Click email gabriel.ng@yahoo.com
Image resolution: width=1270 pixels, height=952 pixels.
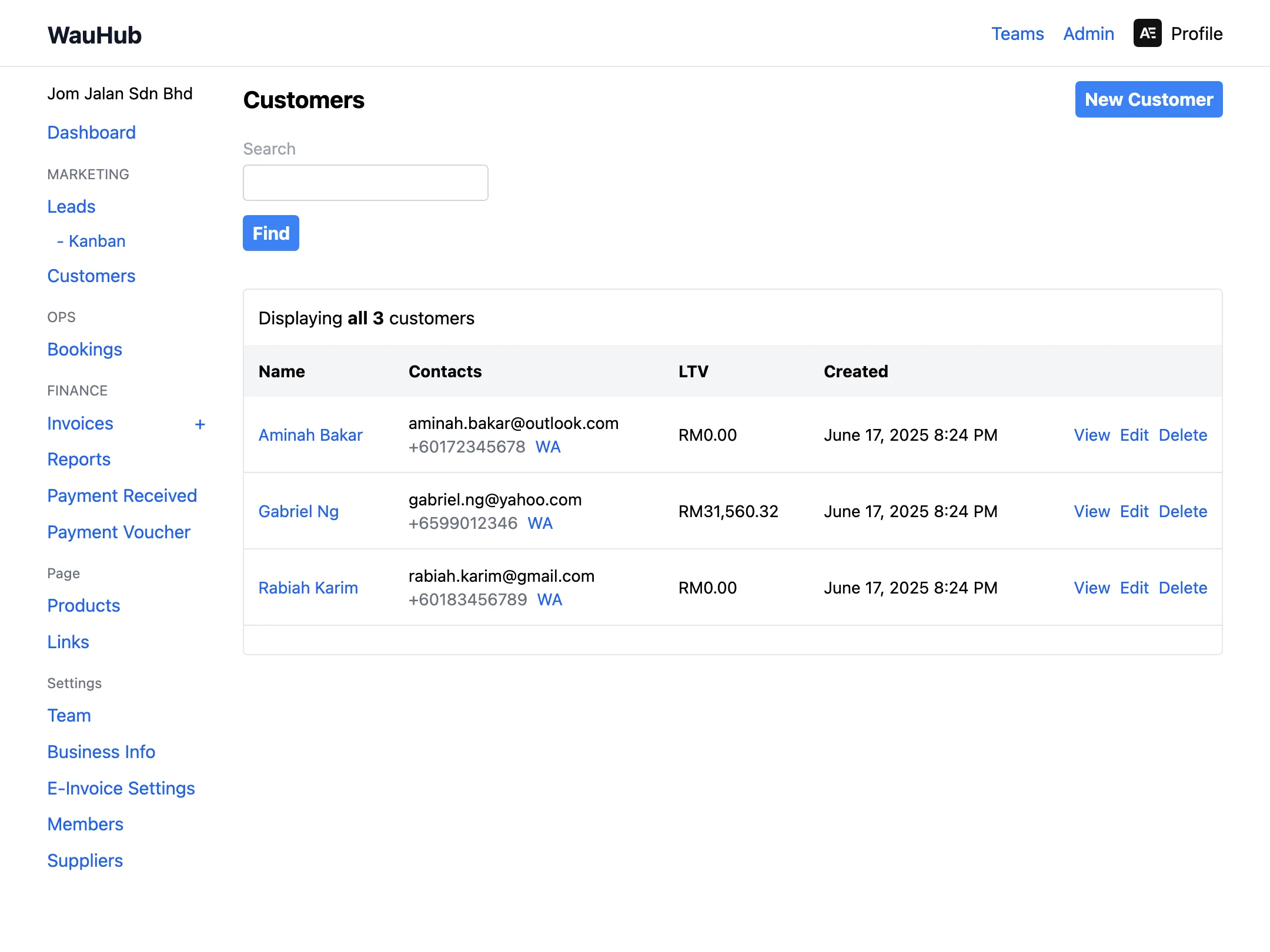[495, 500]
